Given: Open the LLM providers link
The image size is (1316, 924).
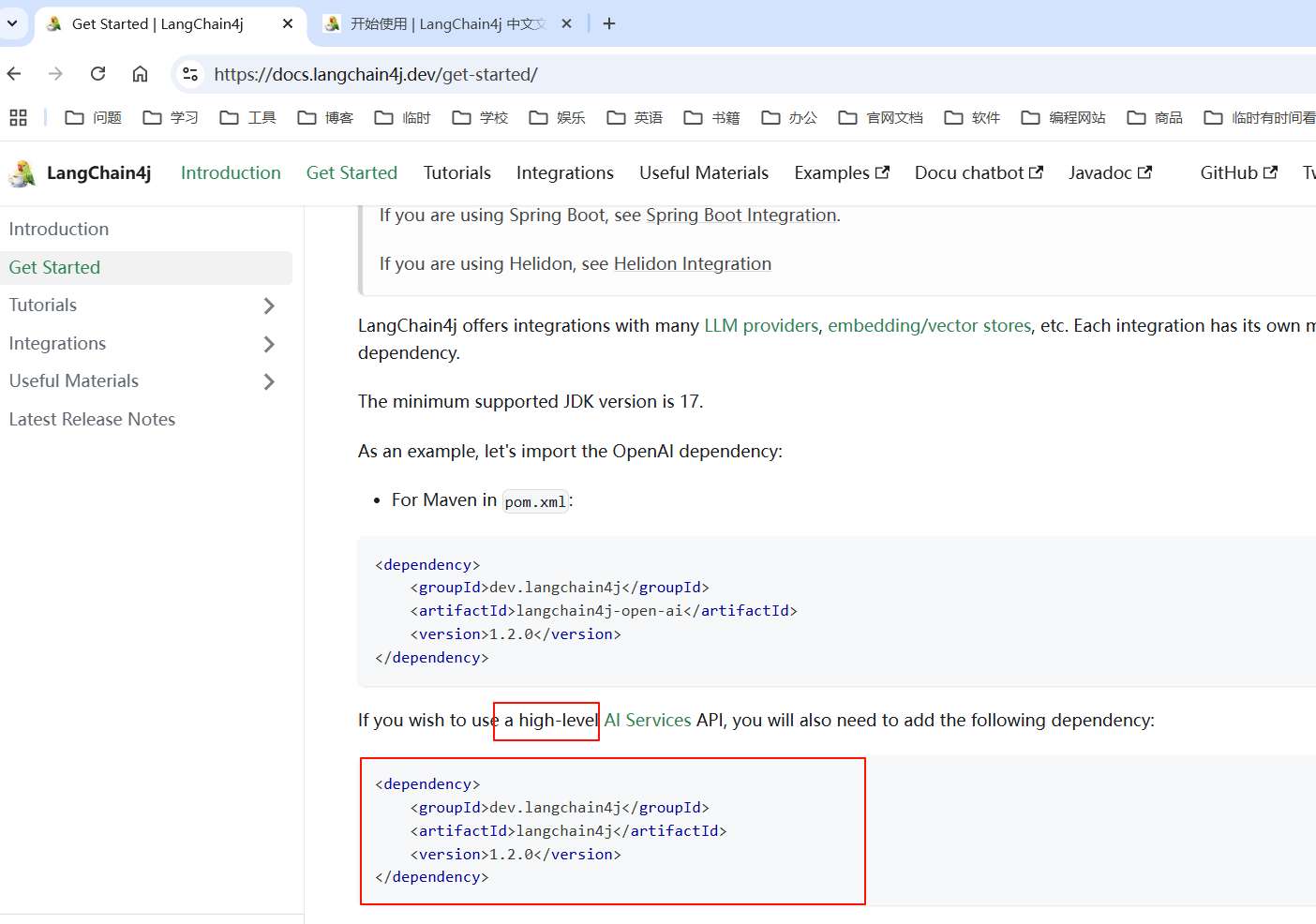Looking at the screenshot, I should [761, 325].
